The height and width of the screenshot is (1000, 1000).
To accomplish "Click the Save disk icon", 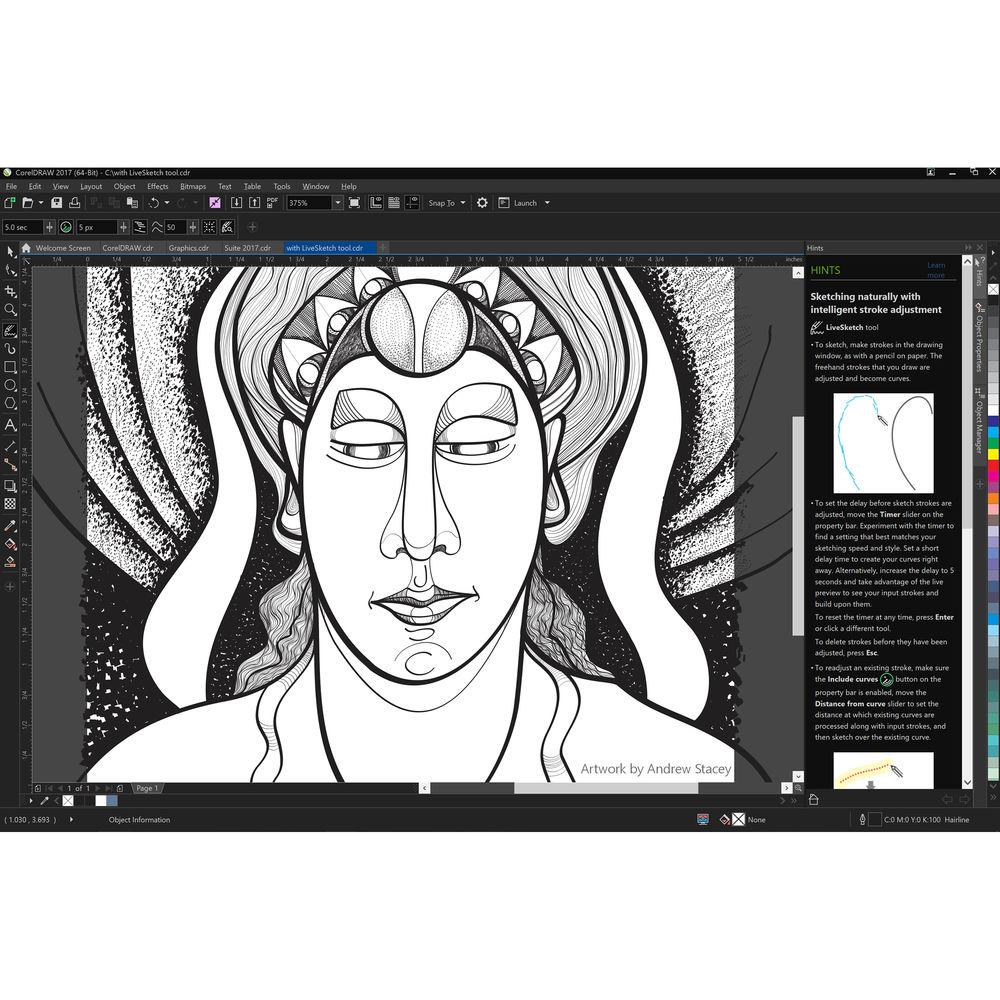I will tap(57, 203).
